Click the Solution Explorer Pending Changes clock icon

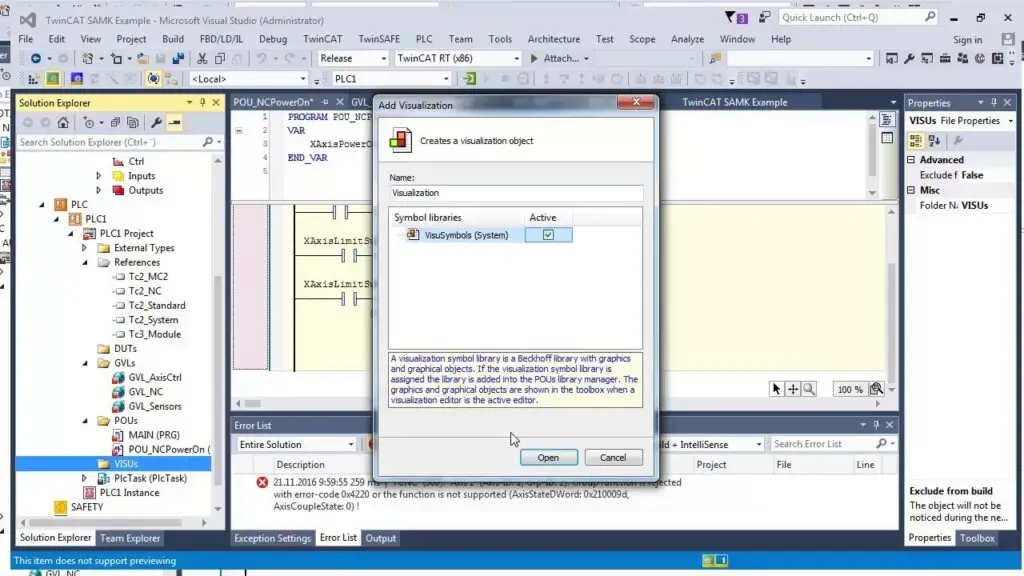89,123
